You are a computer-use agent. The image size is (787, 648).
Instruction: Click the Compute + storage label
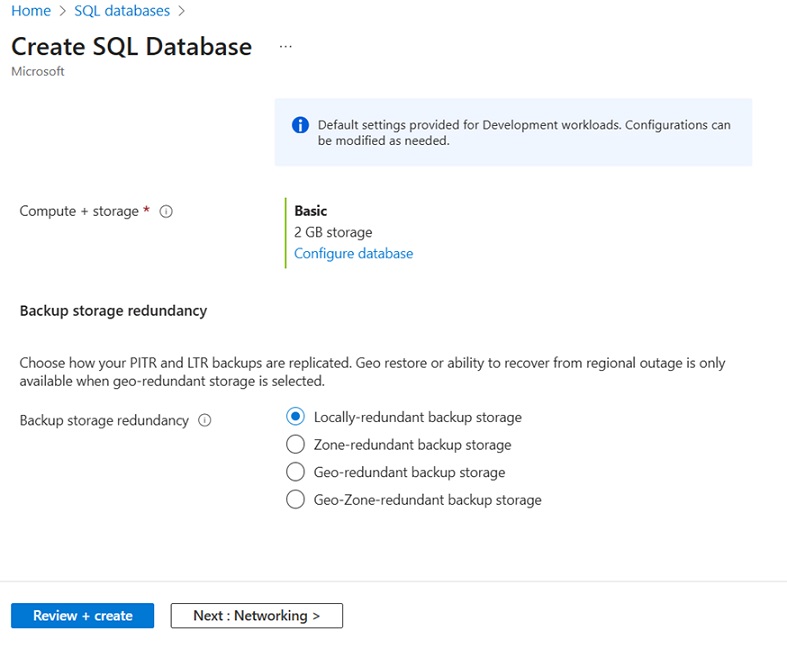click(79, 211)
